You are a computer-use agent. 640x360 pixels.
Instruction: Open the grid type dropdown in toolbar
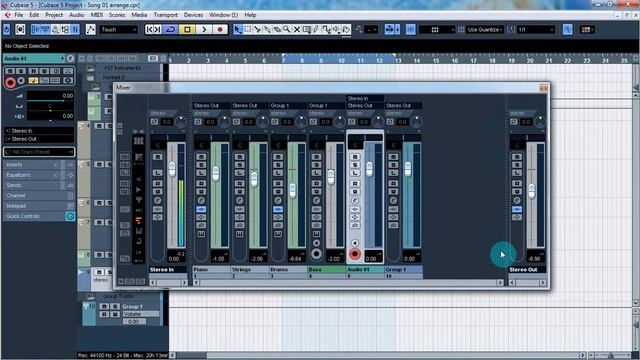pos(437,29)
